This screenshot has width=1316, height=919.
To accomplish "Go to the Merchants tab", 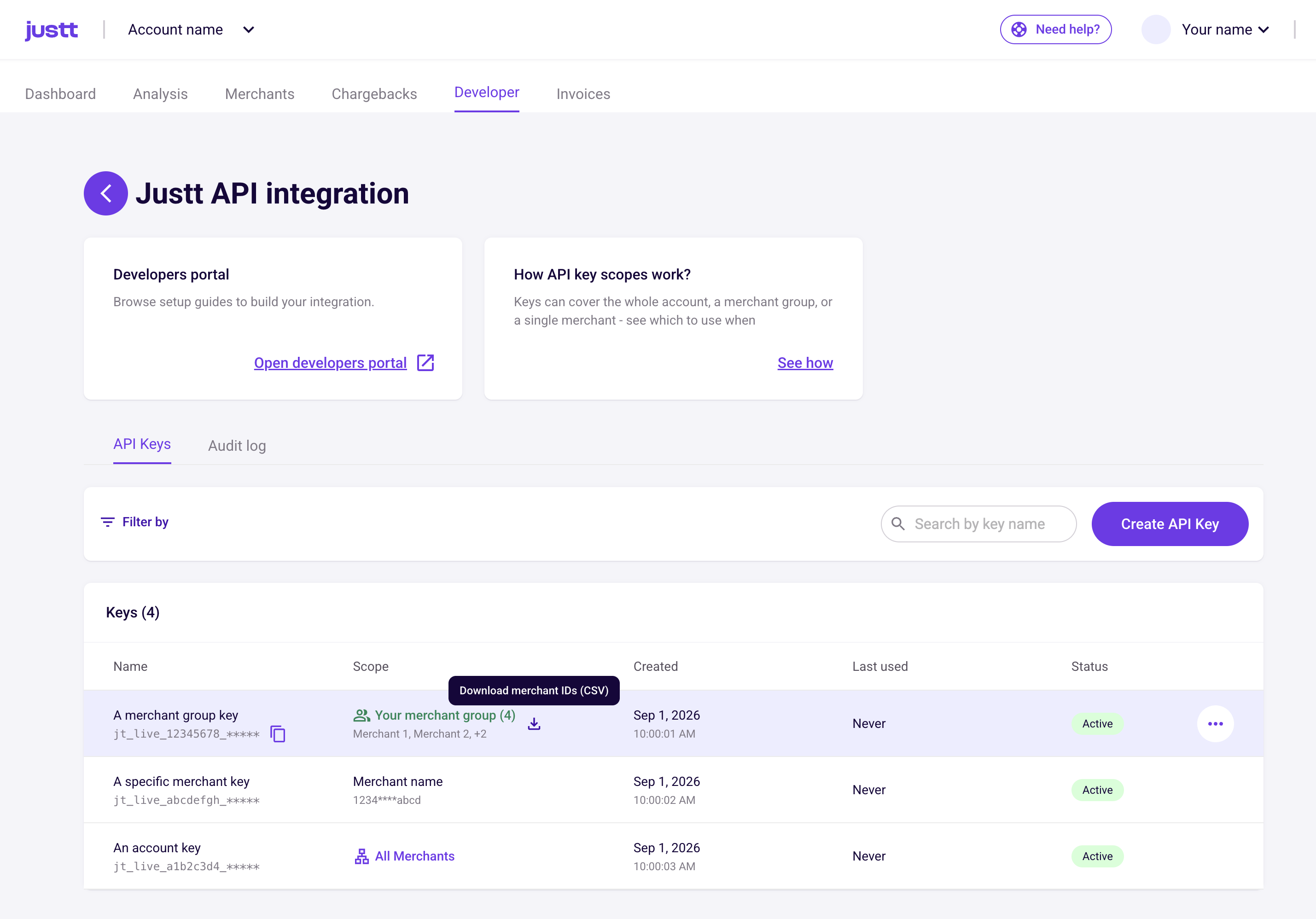I will (x=260, y=94).
